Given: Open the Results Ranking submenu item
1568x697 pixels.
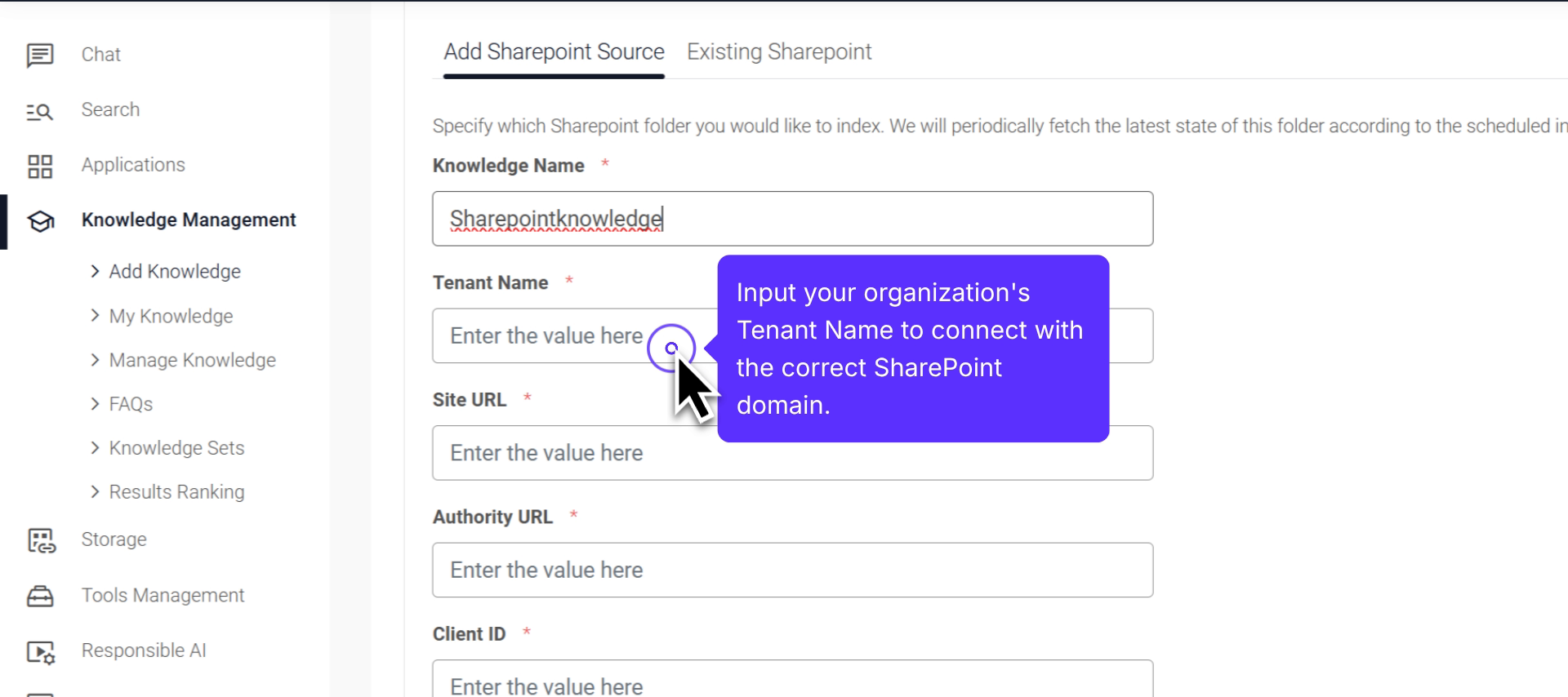Looking at the screenshot, I should pyautogui.click(x=176, y=492).
